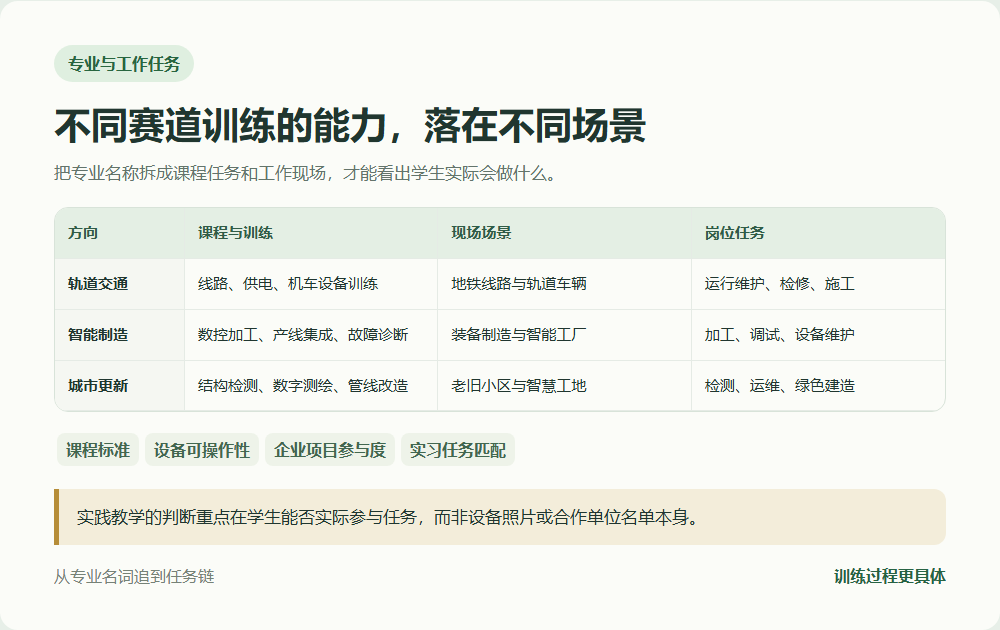
Task: Click cell 结构检测、数字测绘、管线改造
Action: click(311, 386)
